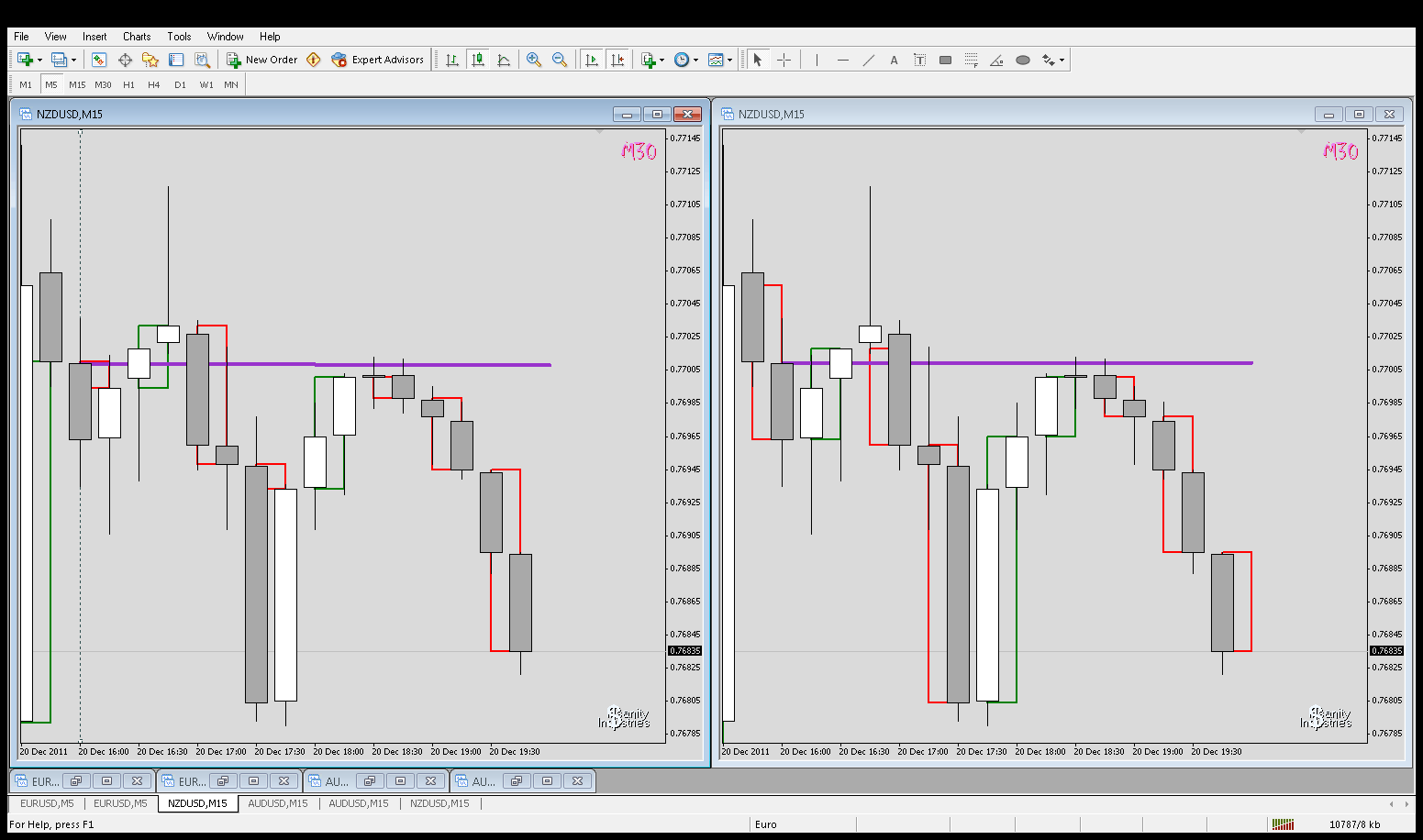Screen dimensions: 1423x840
Task: Open the Help menu
Action: coord(270,37)
